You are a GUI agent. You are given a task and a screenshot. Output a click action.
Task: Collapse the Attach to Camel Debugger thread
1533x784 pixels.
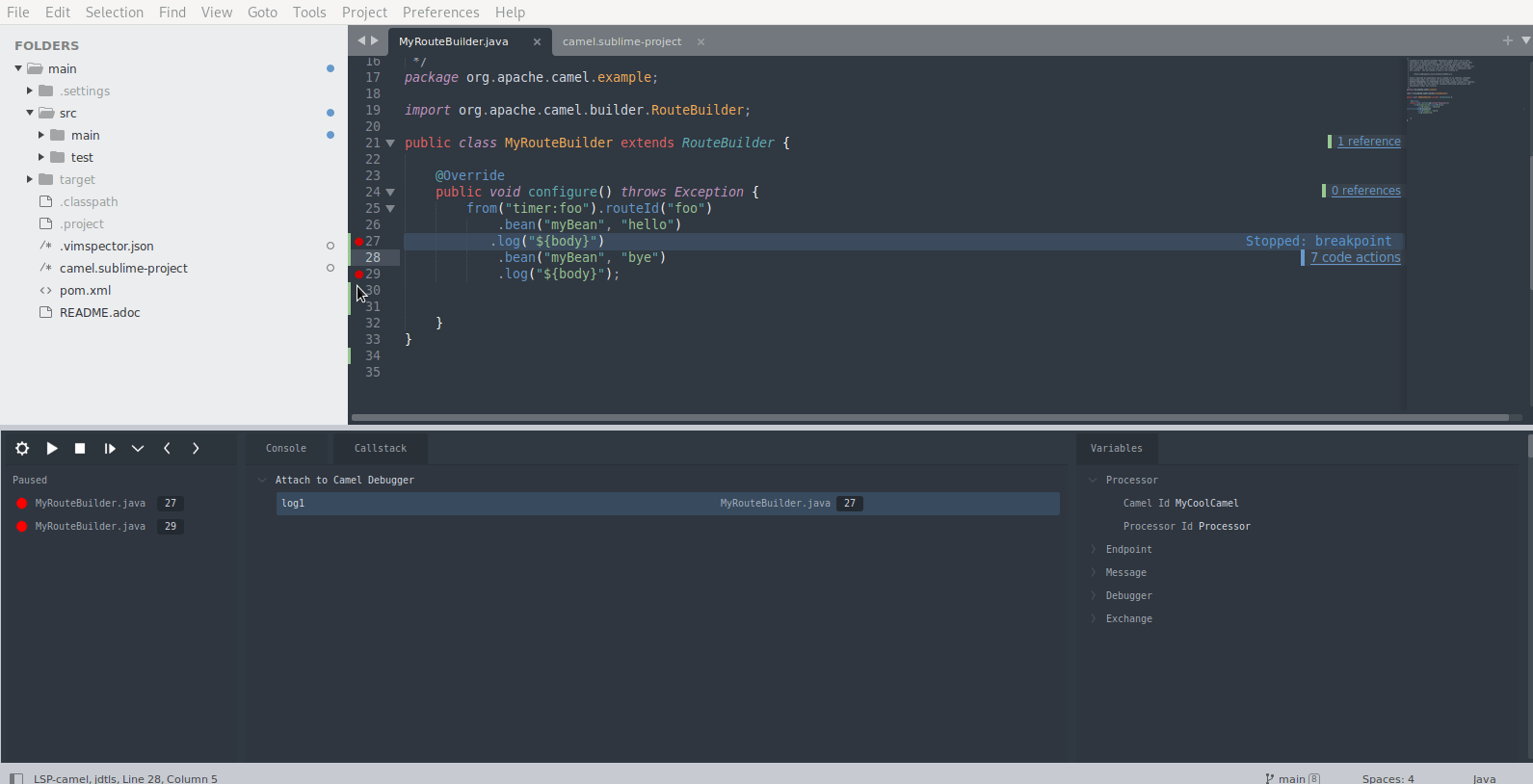[262, 481]
